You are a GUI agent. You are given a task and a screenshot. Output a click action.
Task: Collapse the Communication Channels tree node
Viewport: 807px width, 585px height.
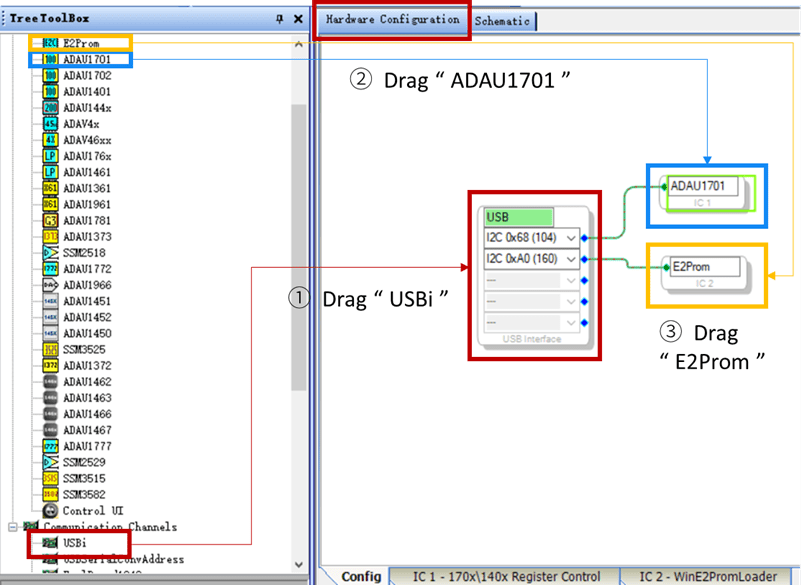pyautogui.click(x=14, y=527)
